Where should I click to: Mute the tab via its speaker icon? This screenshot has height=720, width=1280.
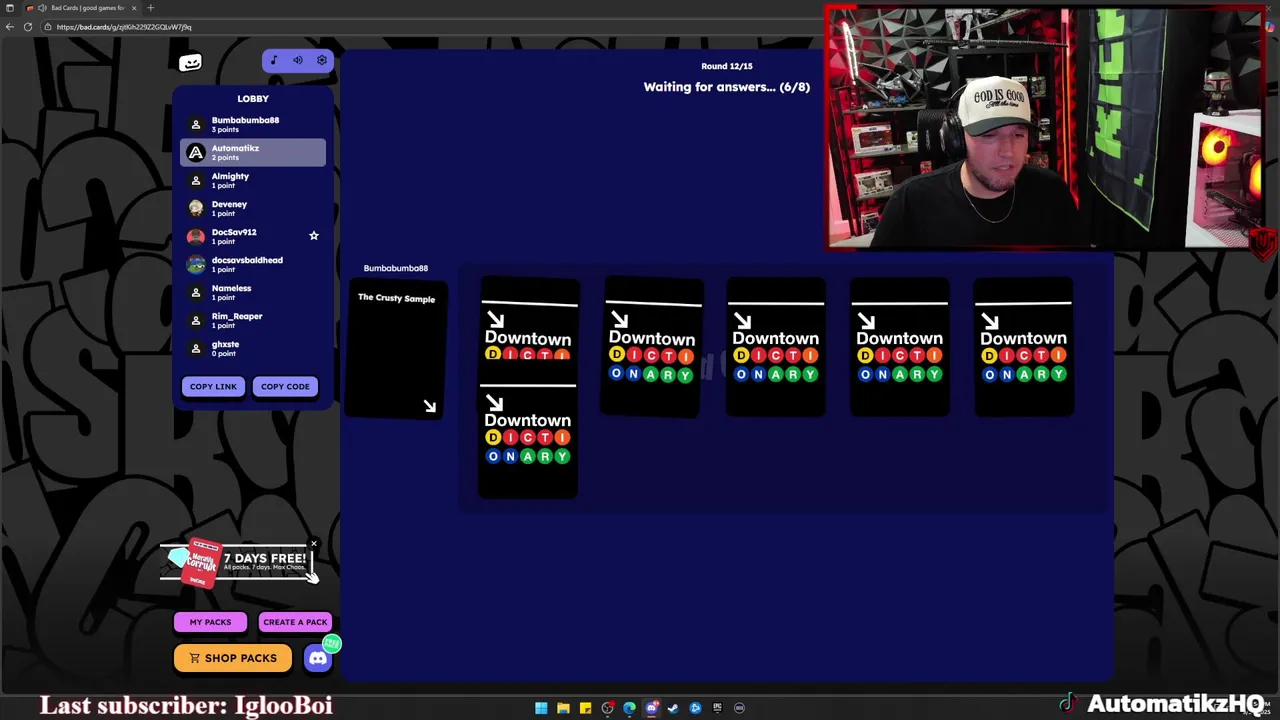pos(42,8)
